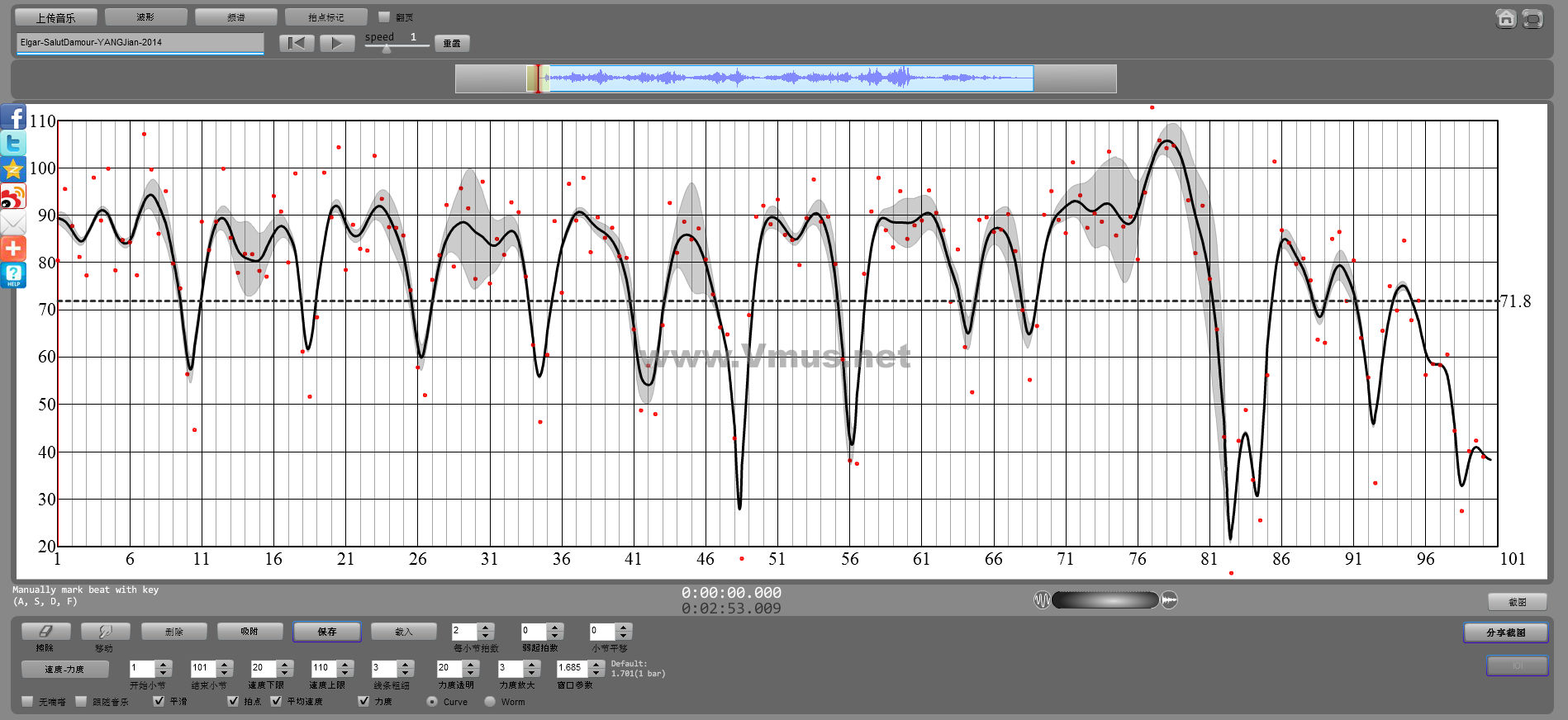The height and width of the screenshot is (720, 1568).
Task: Toggle the 平均速度 average tempo checkbox
Action: [x=276, y=701]
